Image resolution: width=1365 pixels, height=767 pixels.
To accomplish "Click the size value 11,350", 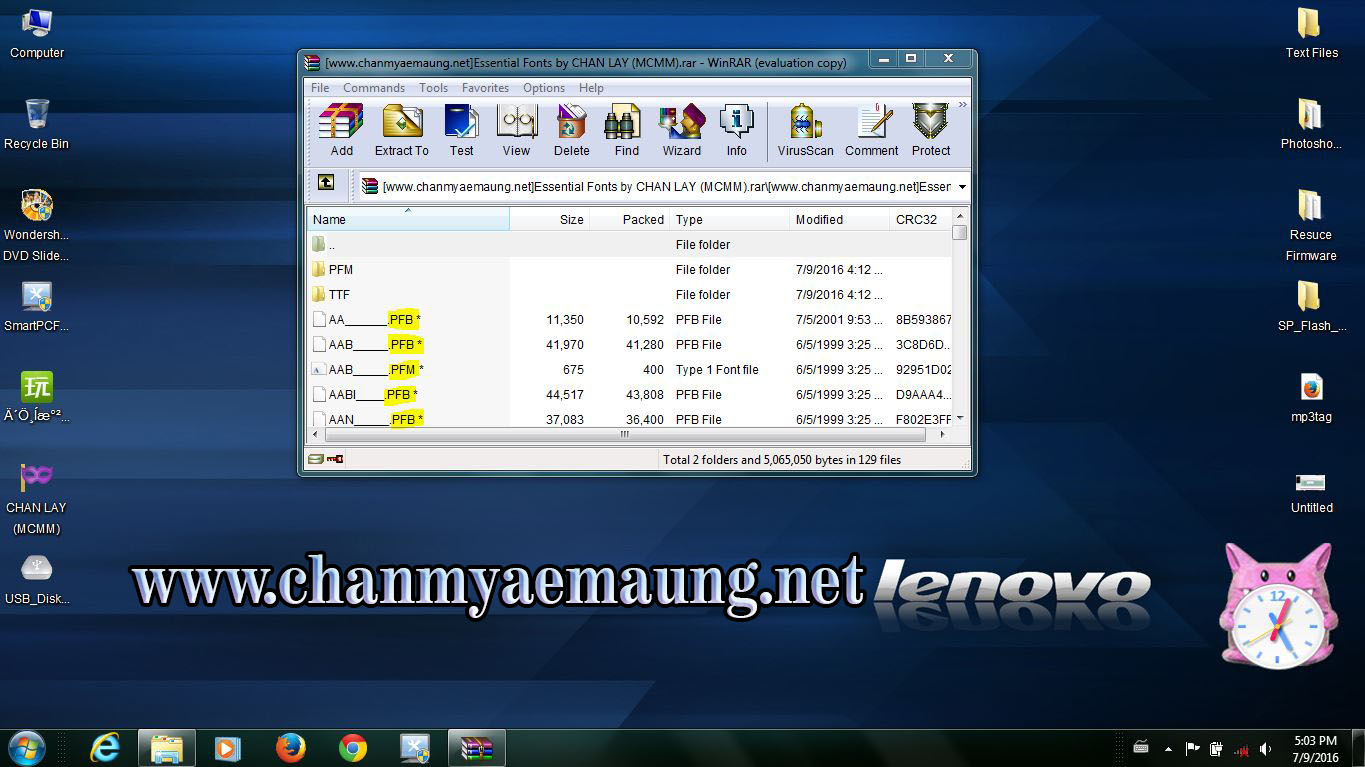I will 565,320.
